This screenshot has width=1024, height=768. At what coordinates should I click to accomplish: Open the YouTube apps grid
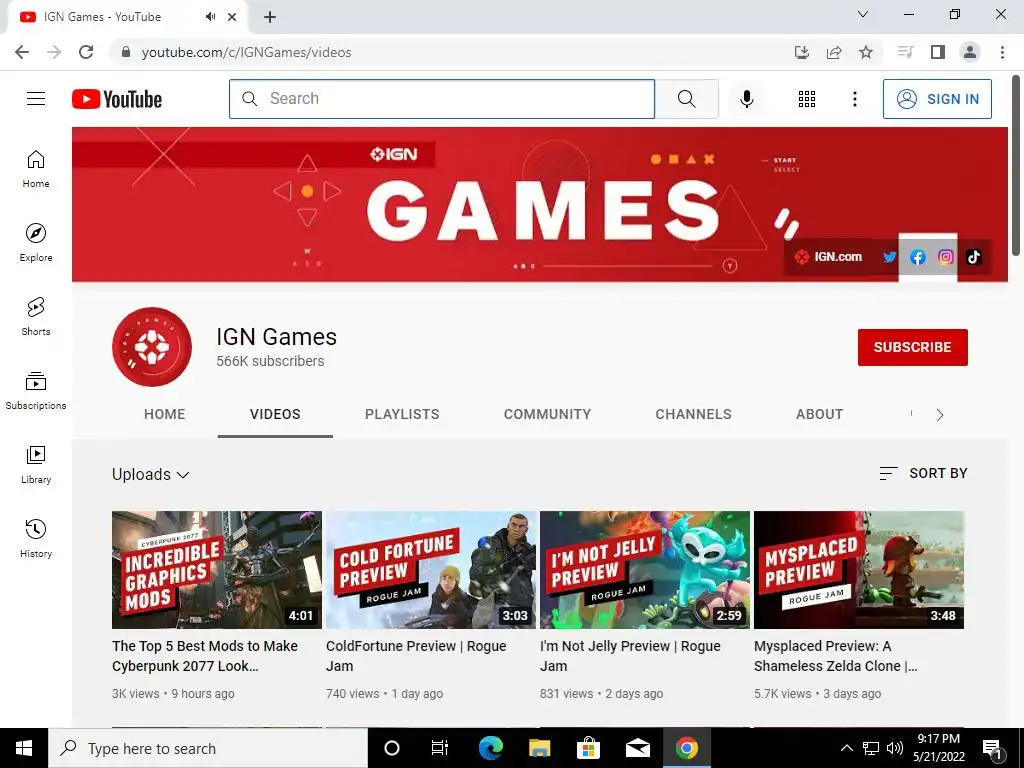[807, 99]
